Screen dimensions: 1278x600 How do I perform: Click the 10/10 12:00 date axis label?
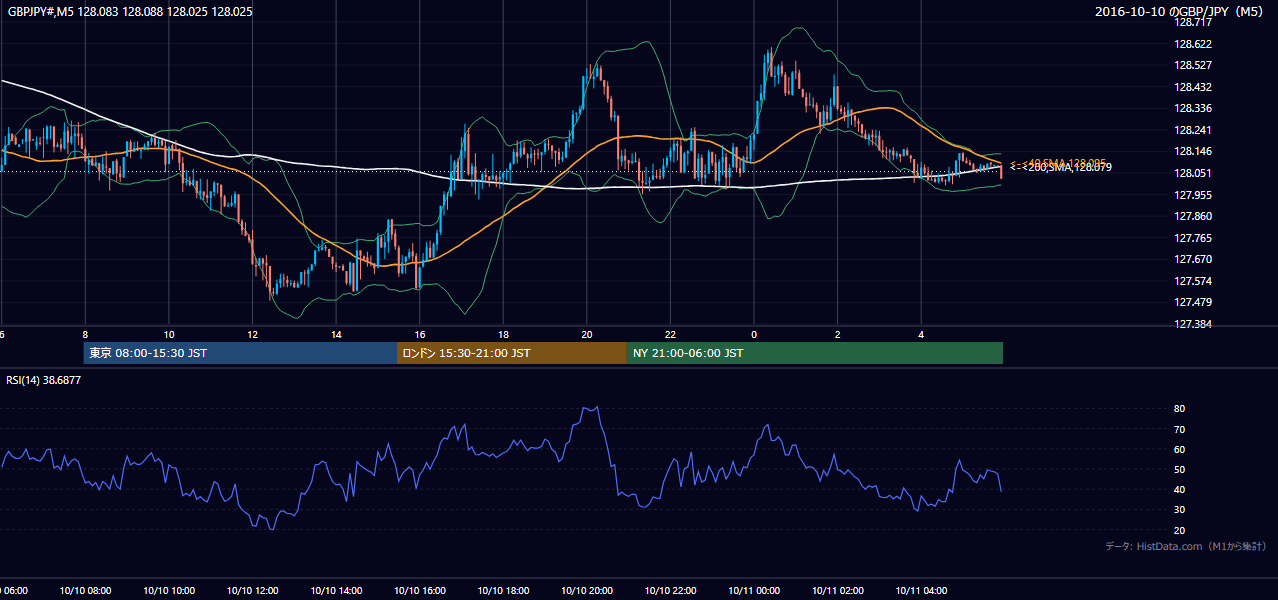(253, 591)
